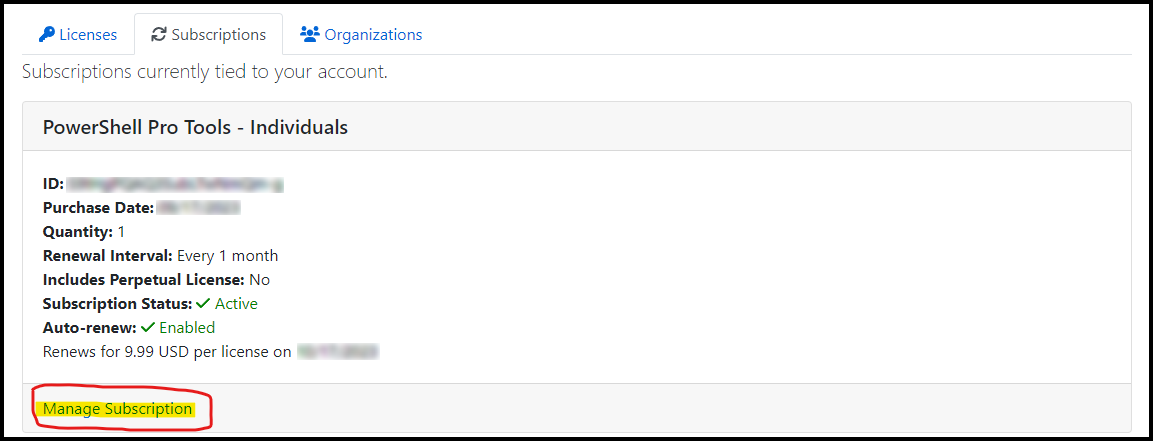Open the Licenses tab
Viewport: 1153px width, 441px height.
(x=78, y=35)
